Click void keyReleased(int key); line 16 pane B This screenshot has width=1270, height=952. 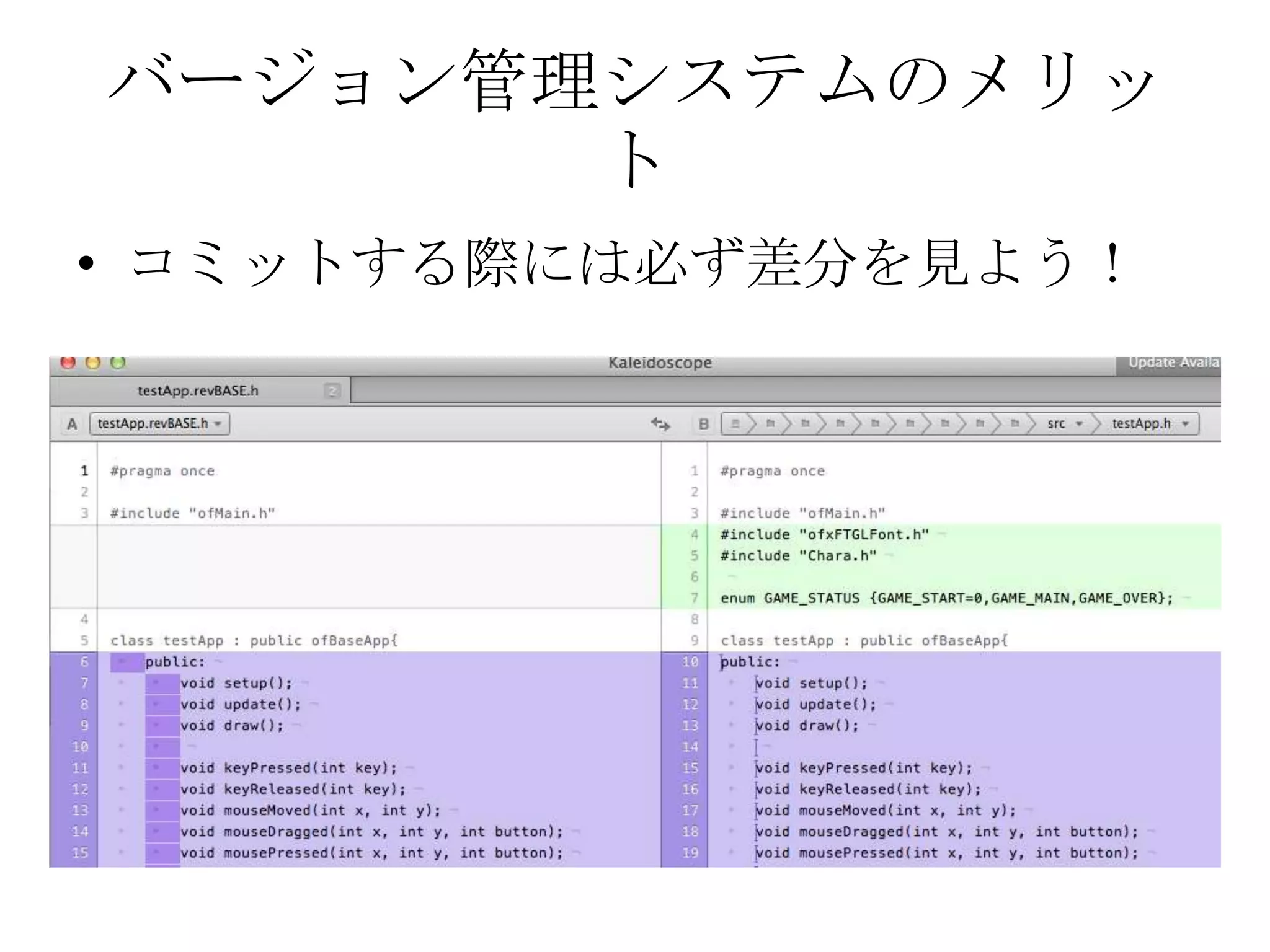(x=869, y=789)
